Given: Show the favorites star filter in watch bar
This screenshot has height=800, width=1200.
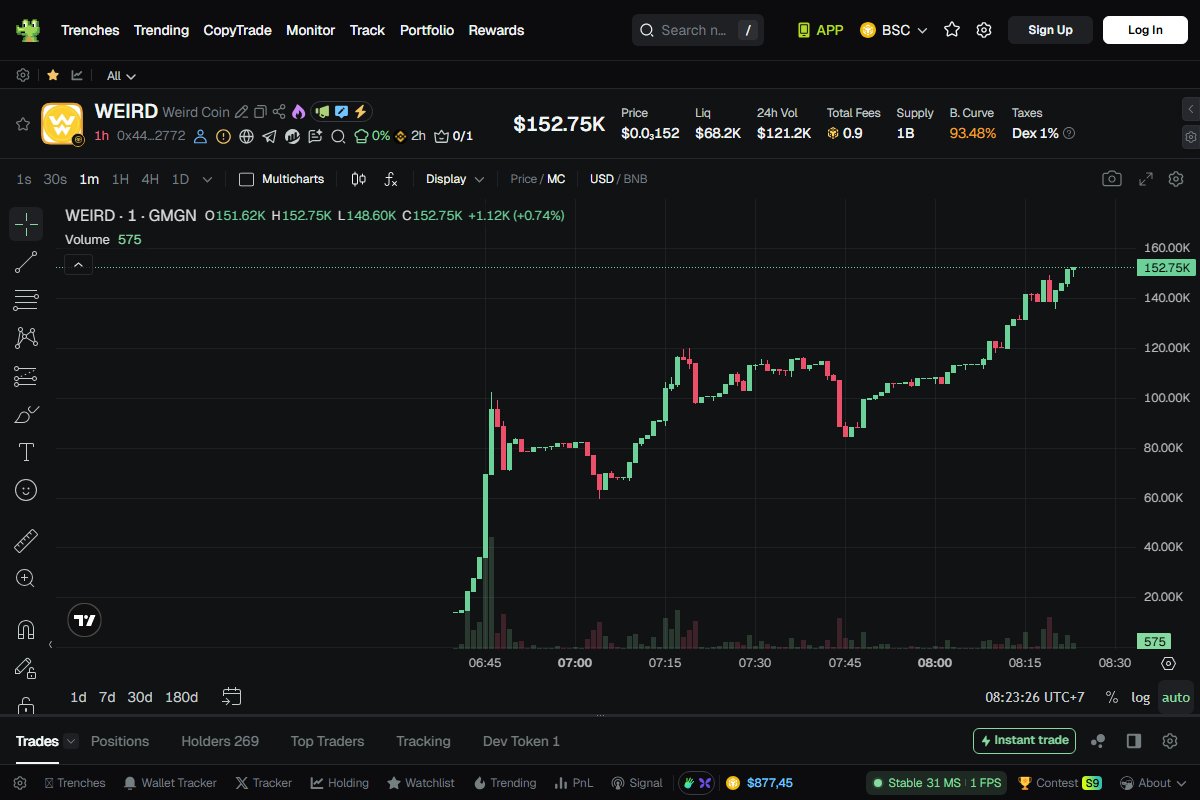Looking at the screenshot, I should (x=52, y=75).
